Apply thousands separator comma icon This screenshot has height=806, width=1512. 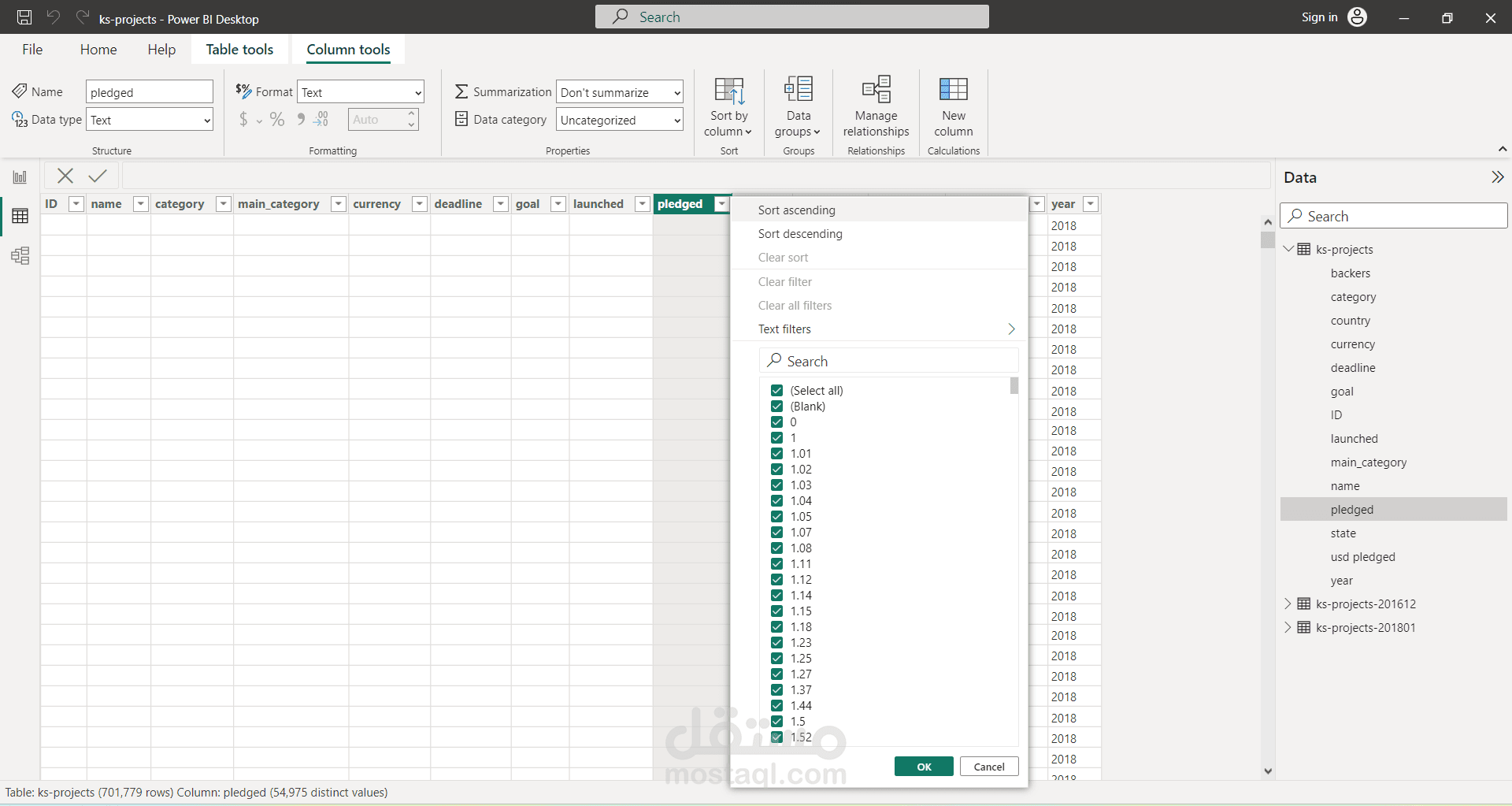coord(300,119)
